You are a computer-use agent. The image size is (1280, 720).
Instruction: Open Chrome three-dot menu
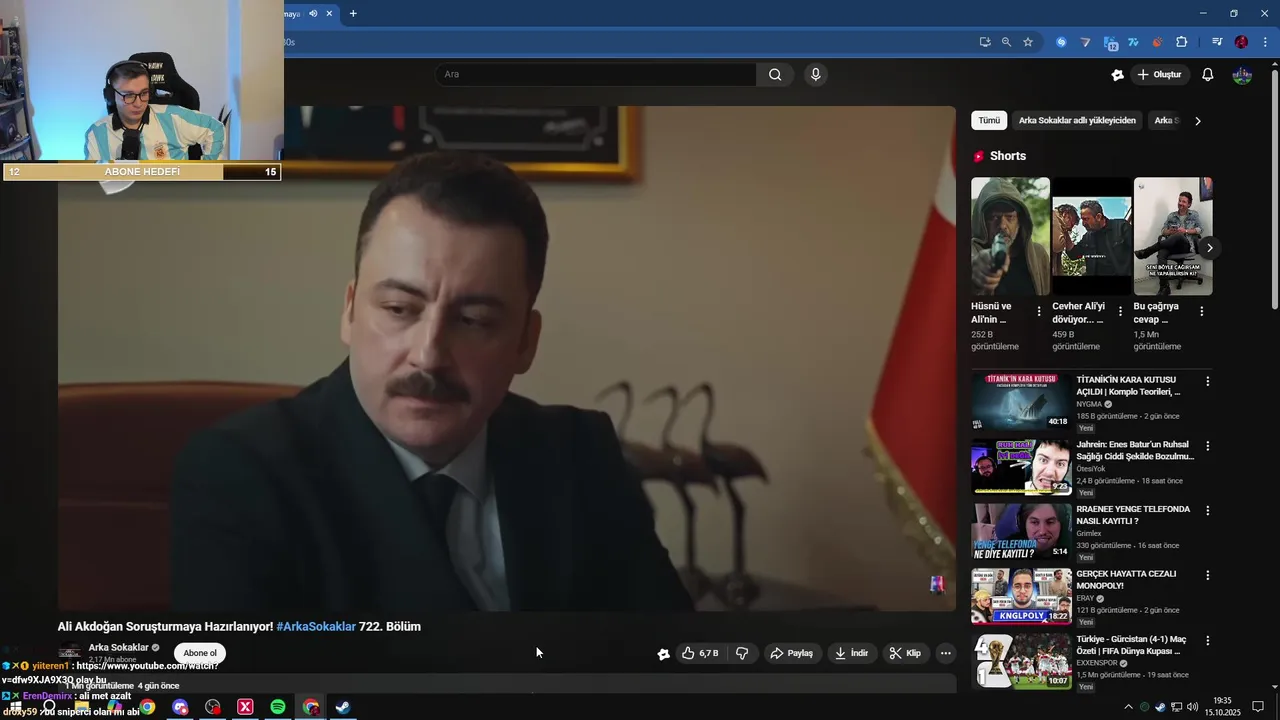1263,42
